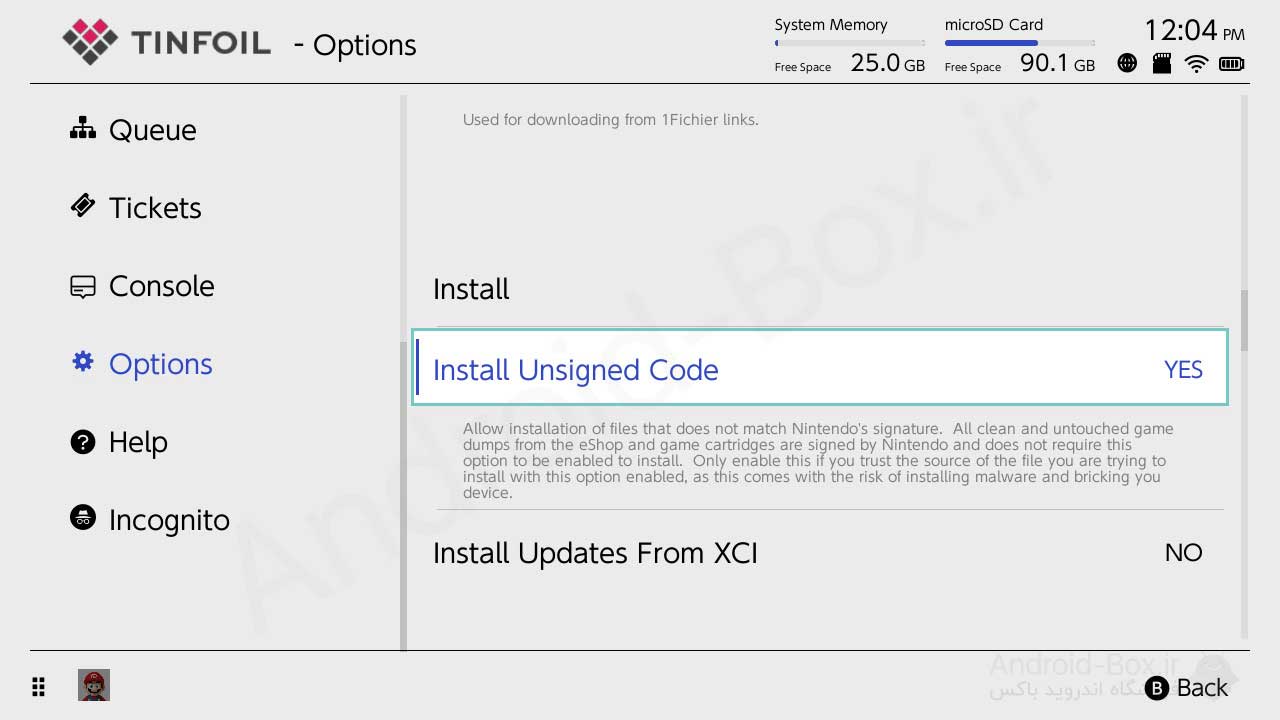Click the battery level indicator

(1231, 64)
